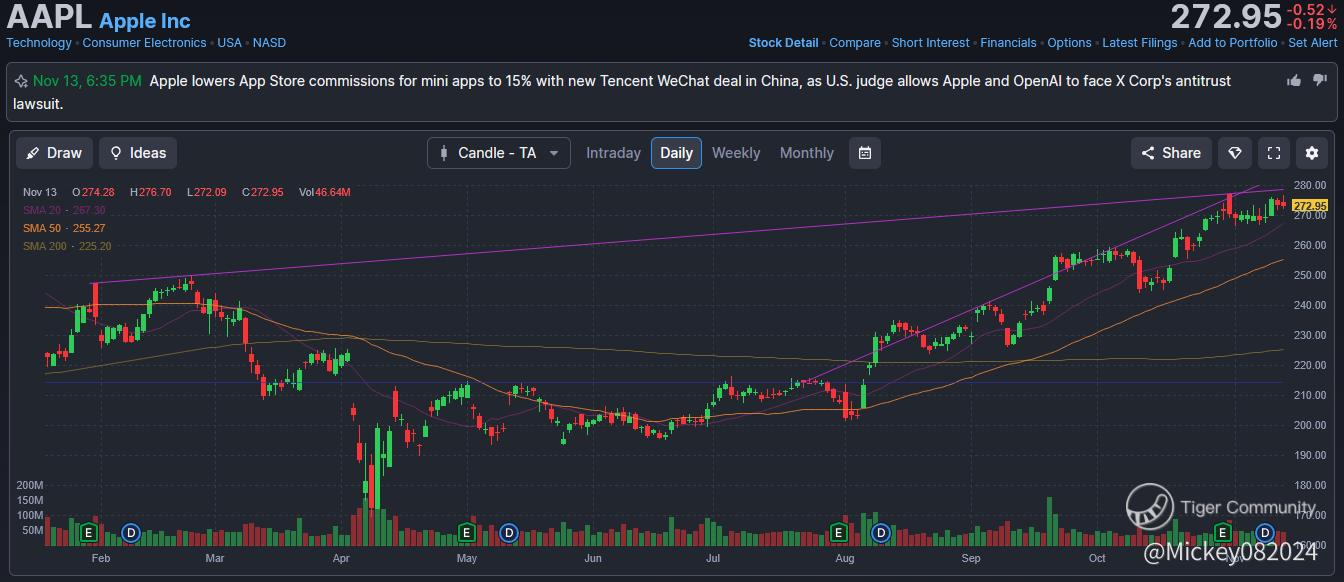Click the February earnings E marker
This screenshot has height=582, width=1344.
(x=88, y=532)
